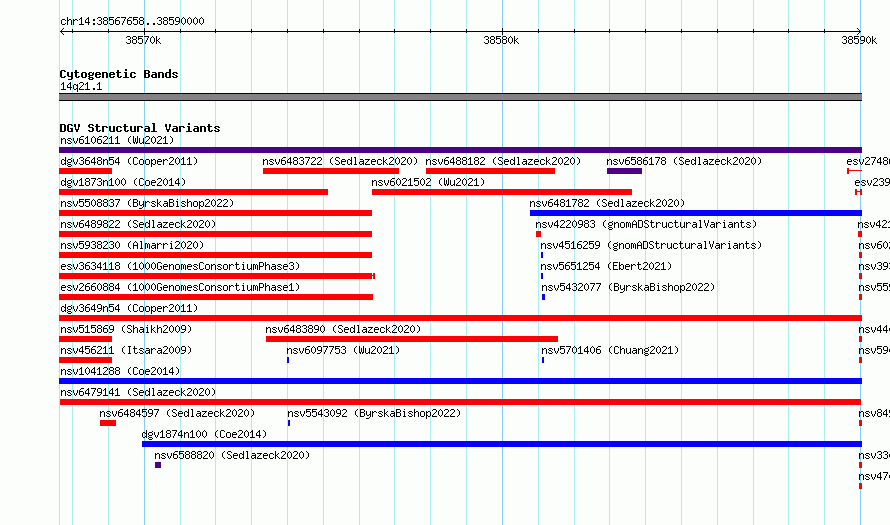Viewport: 890px width, 525px height.
Task: Click the long blue nsv1041288 bar
Action: click(460, 381)
